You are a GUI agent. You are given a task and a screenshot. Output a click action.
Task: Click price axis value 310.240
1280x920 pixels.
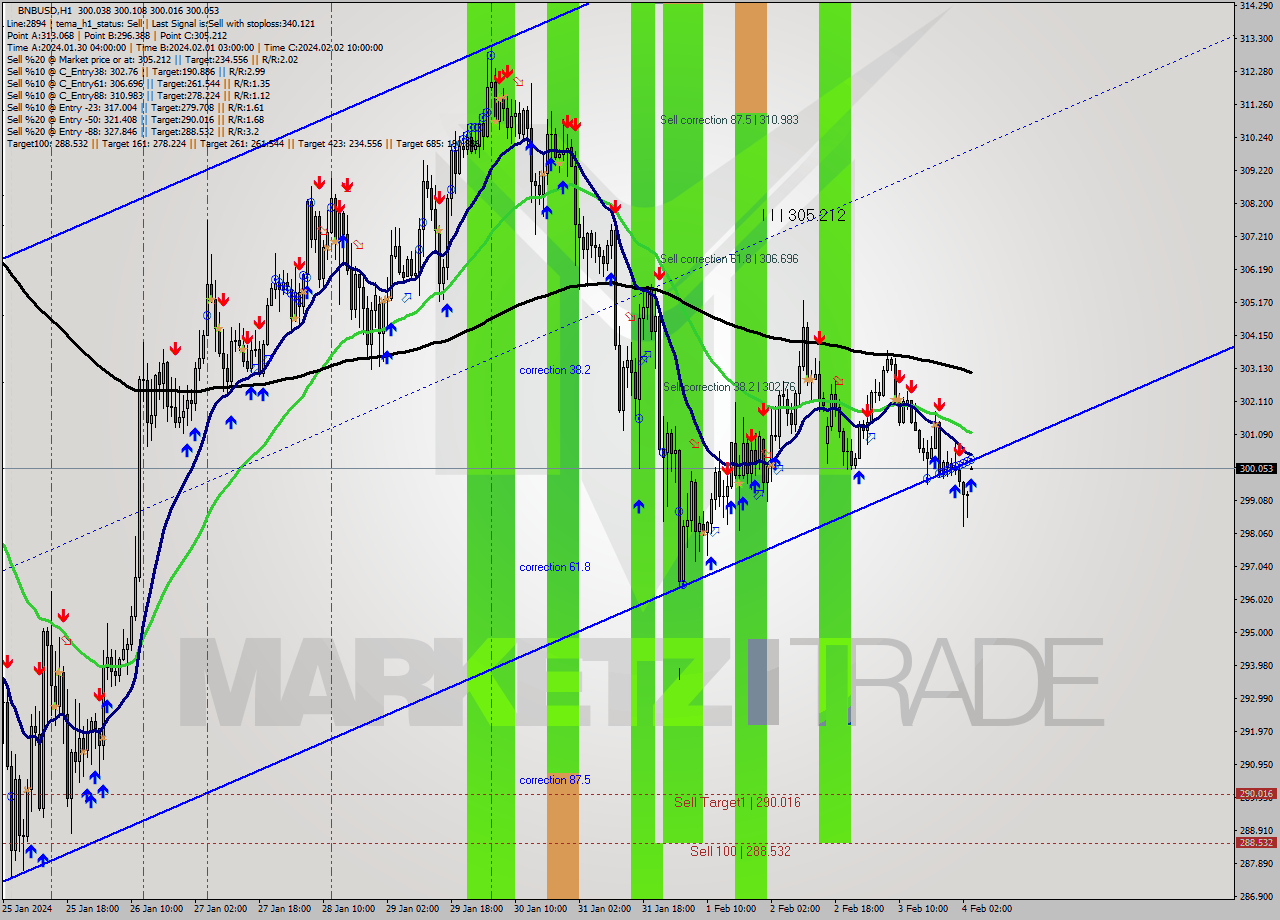pos(1256,137)
